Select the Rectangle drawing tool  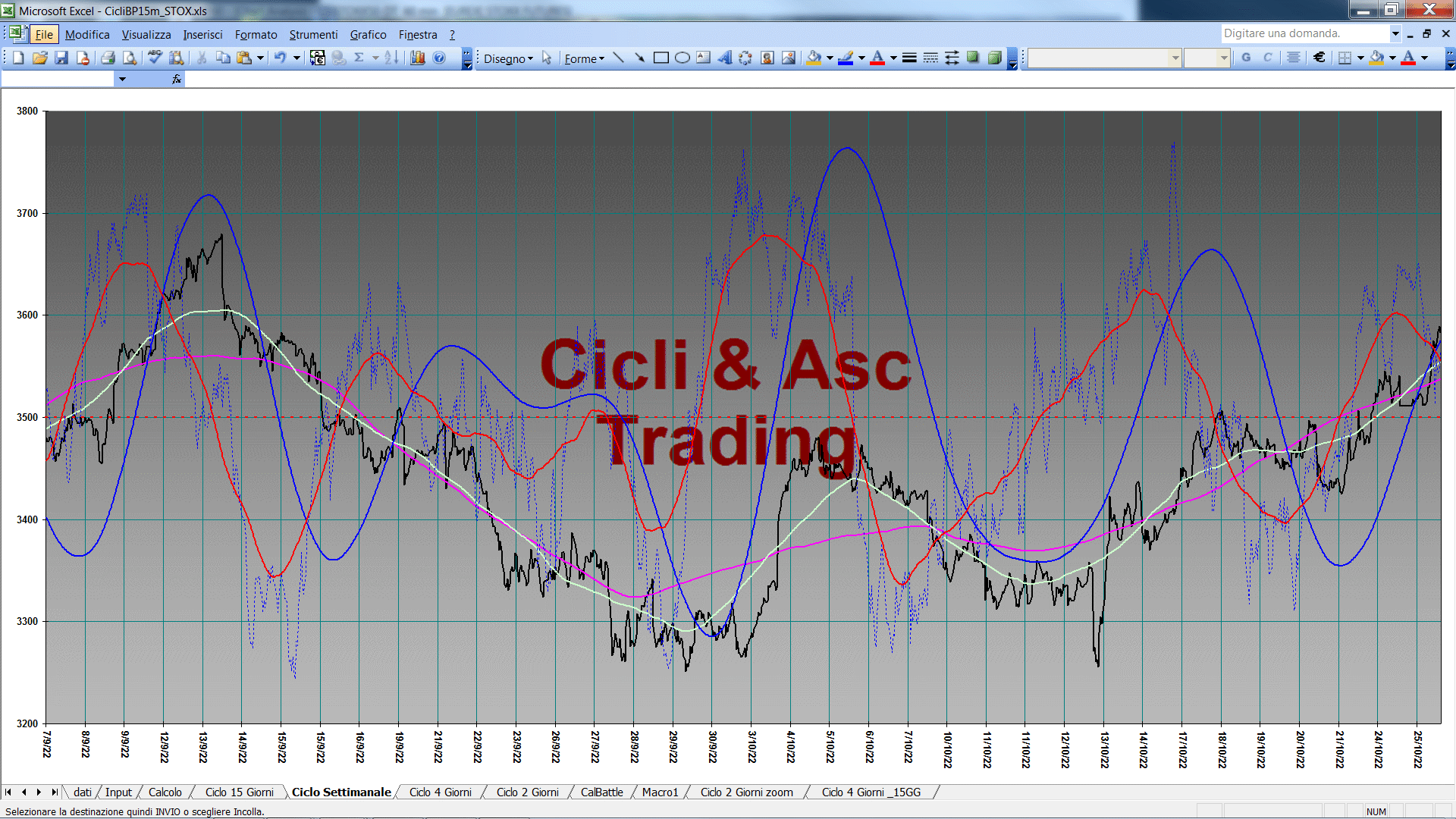(x=661, y=58)
